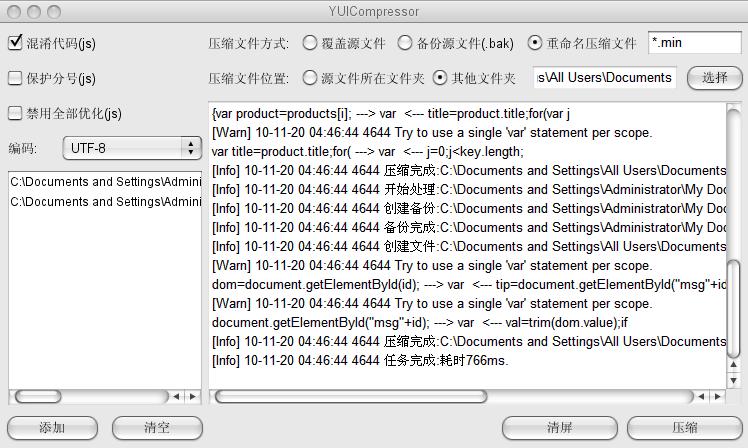748x448 pixels.
Task: Click the 创建备份 info log line
Action: pyautogui.click(x=469, y=208)
